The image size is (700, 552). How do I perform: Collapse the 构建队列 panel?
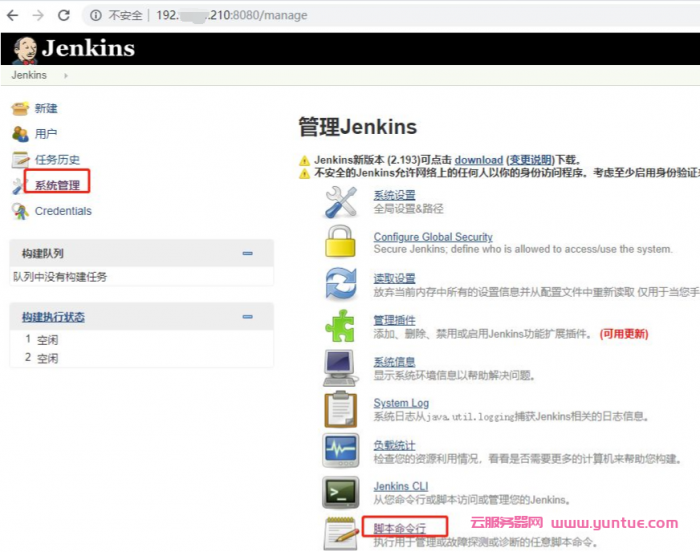[x=248, y=254]
